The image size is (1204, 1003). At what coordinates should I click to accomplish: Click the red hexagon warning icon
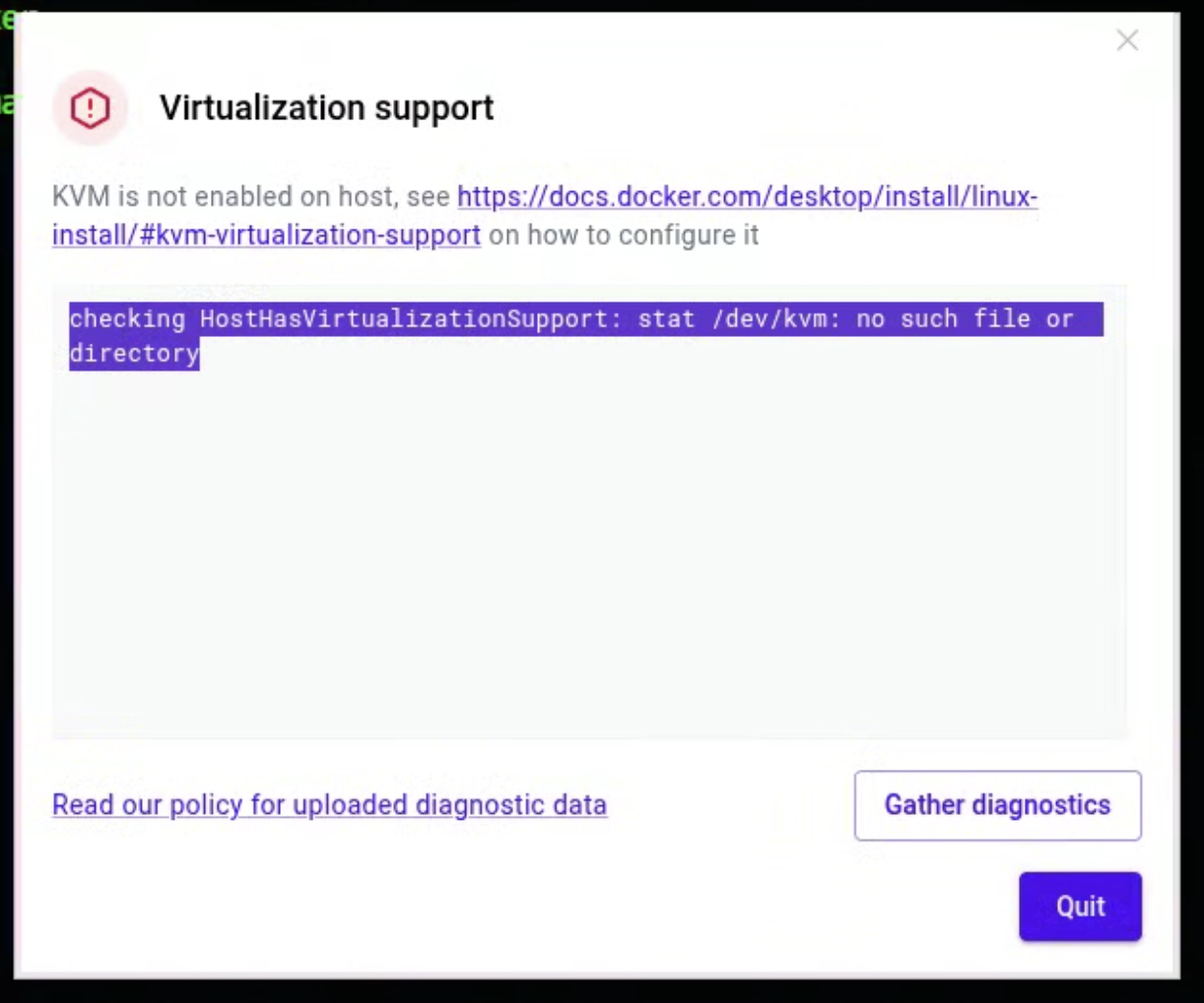[90, 107]
